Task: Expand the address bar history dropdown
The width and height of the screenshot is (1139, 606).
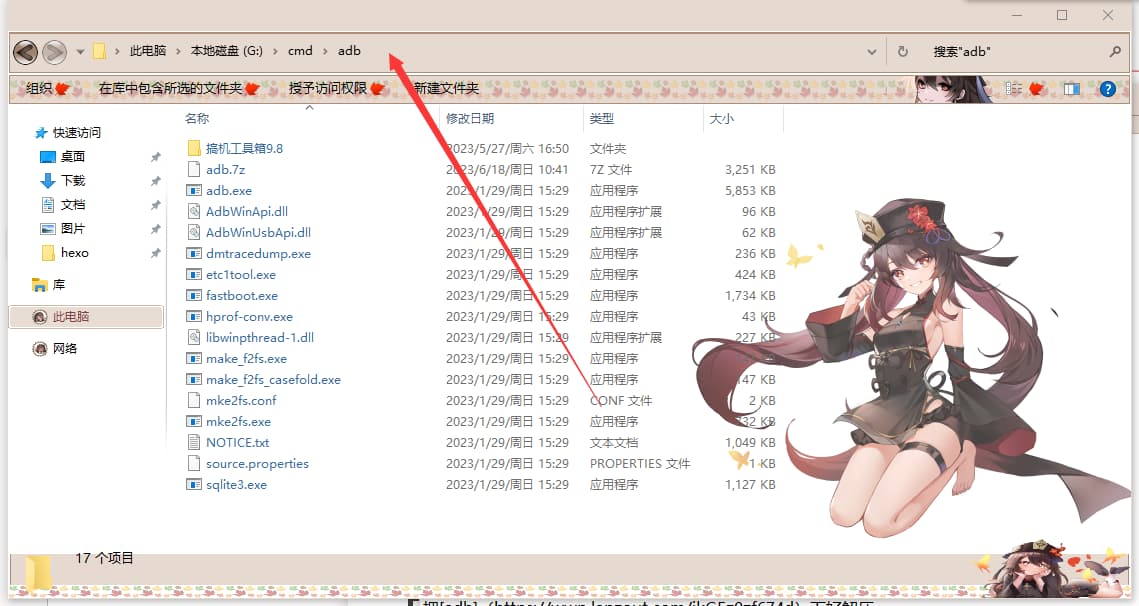Action: 872,52
